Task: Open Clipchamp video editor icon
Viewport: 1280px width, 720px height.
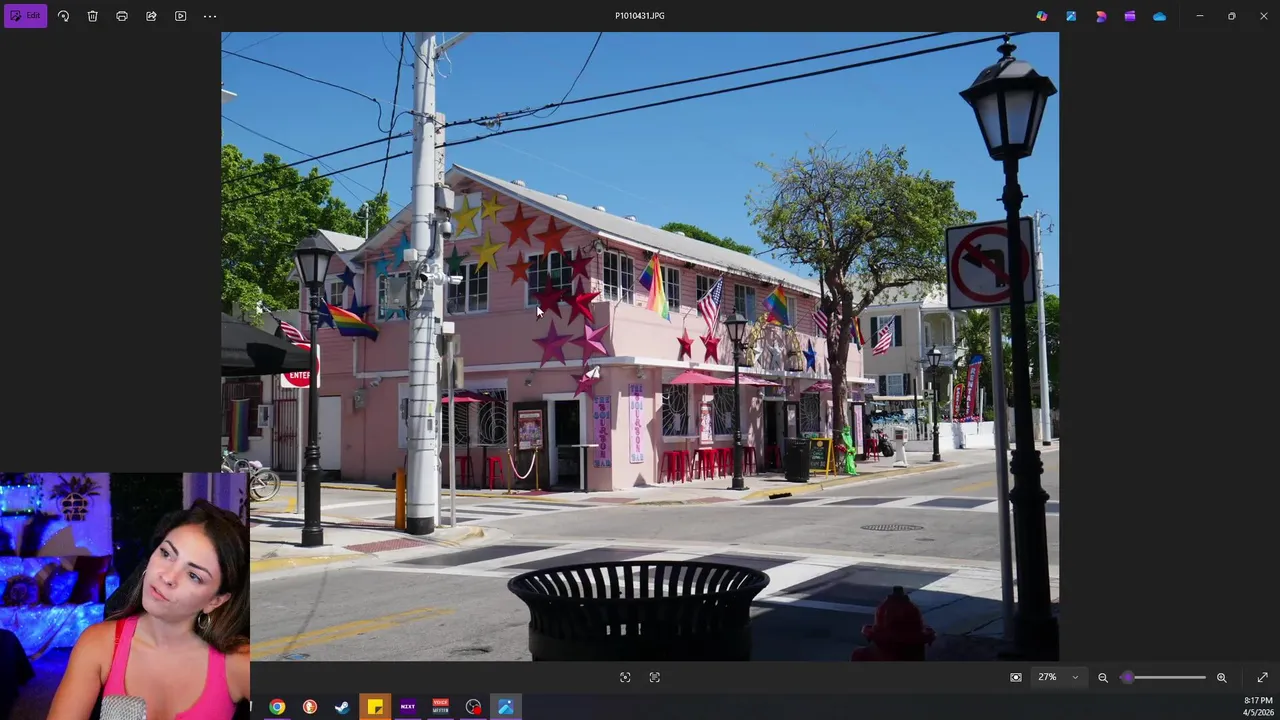Action: (1130, 16)
